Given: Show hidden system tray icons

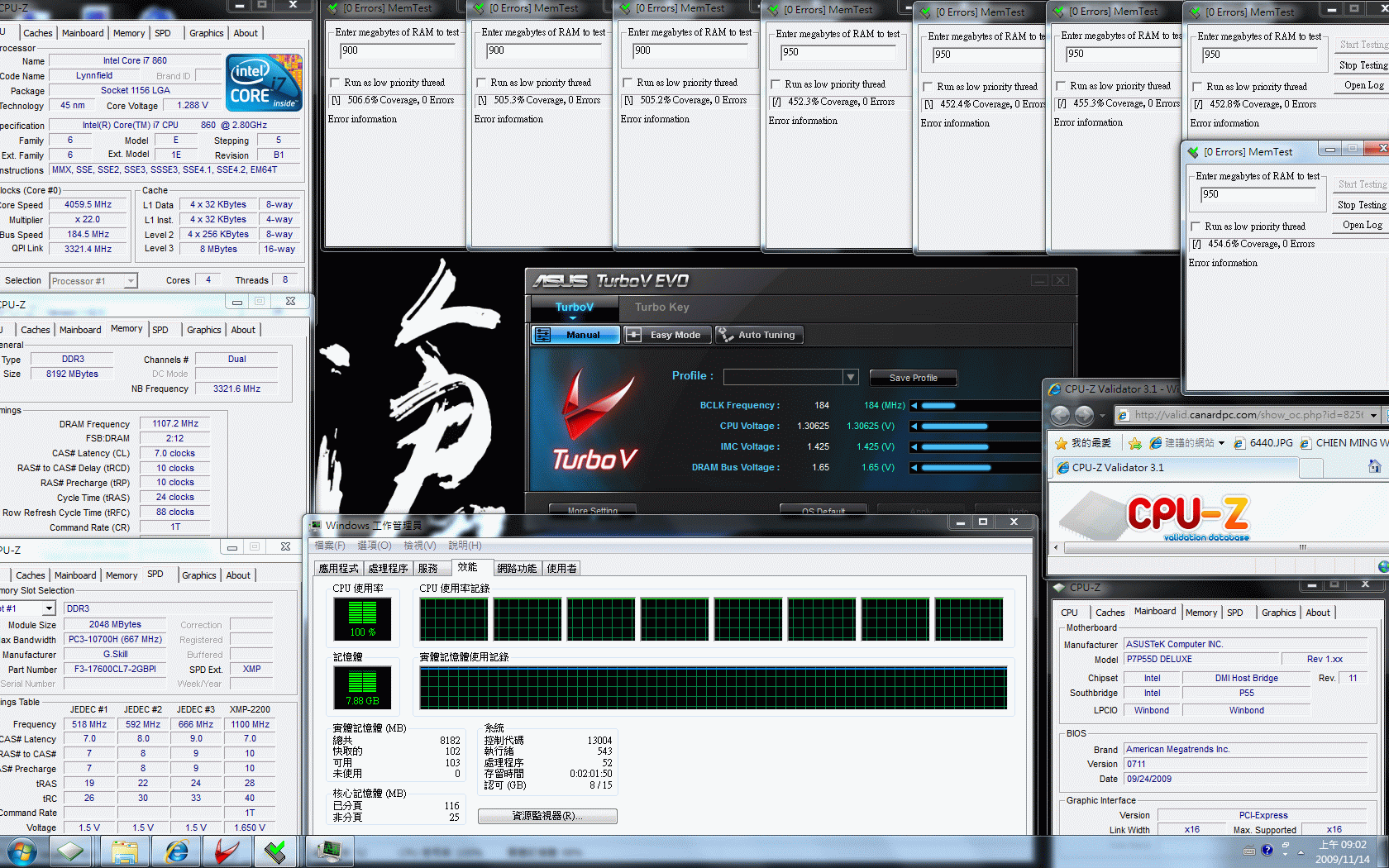Looking at the screenshot, I should coord(1301,851).
